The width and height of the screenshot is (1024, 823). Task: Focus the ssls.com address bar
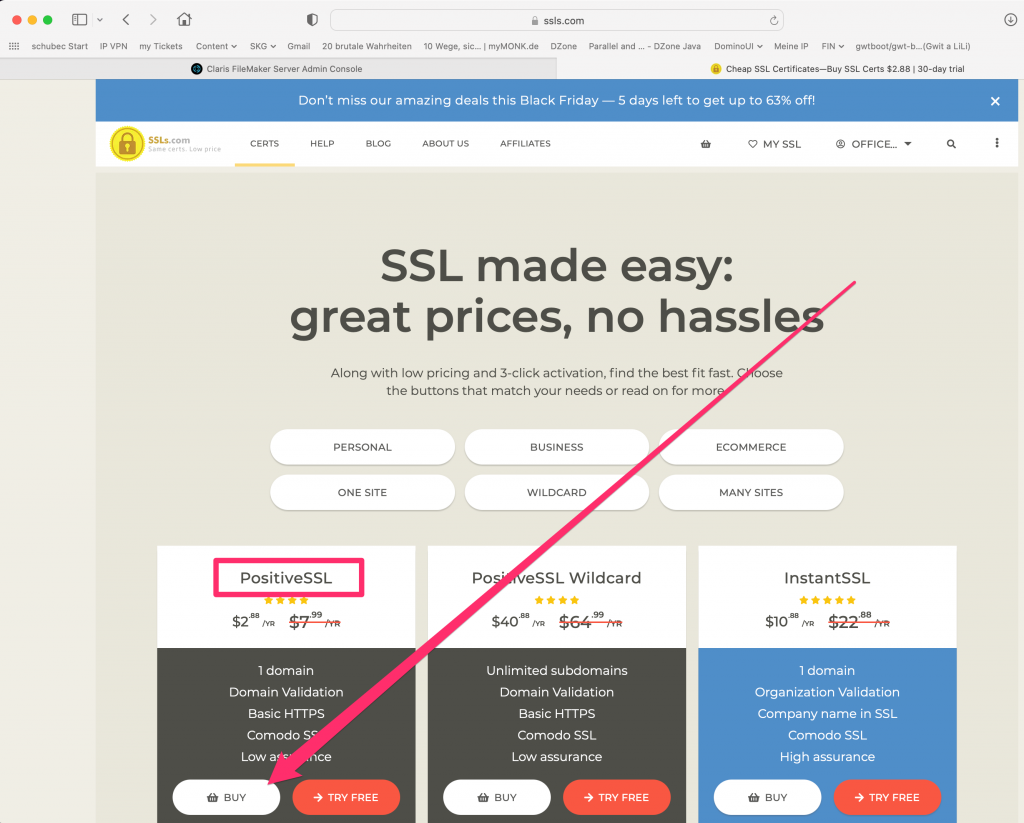[x=556, y=20]
